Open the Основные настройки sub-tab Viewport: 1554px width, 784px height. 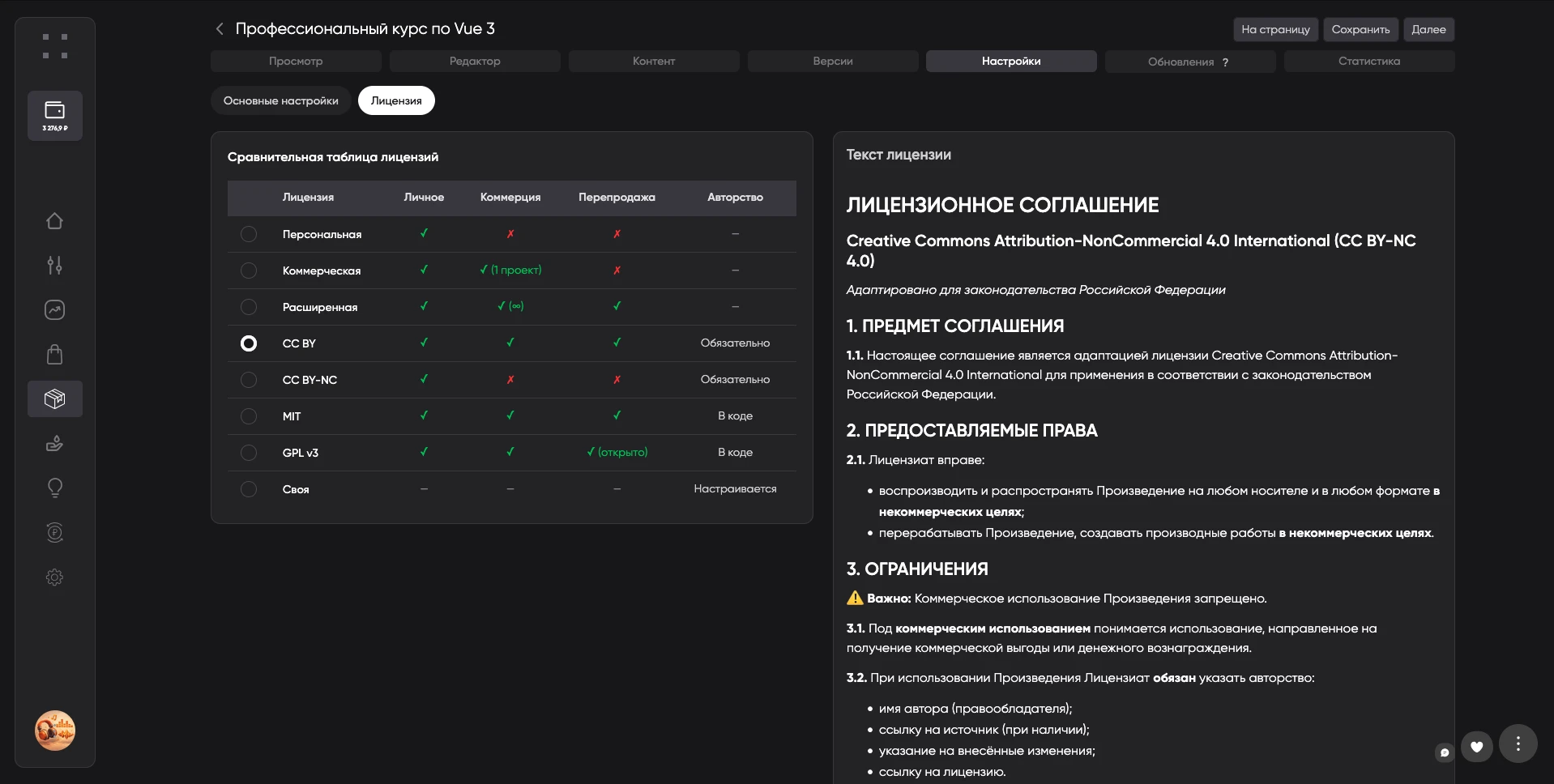pos(280,101)
